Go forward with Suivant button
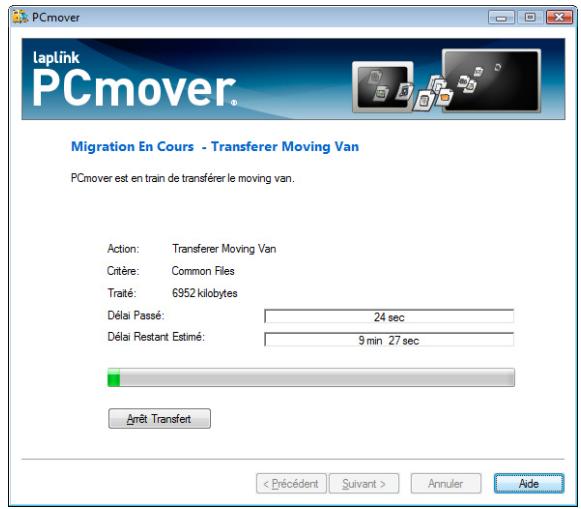 click(364, 483)
